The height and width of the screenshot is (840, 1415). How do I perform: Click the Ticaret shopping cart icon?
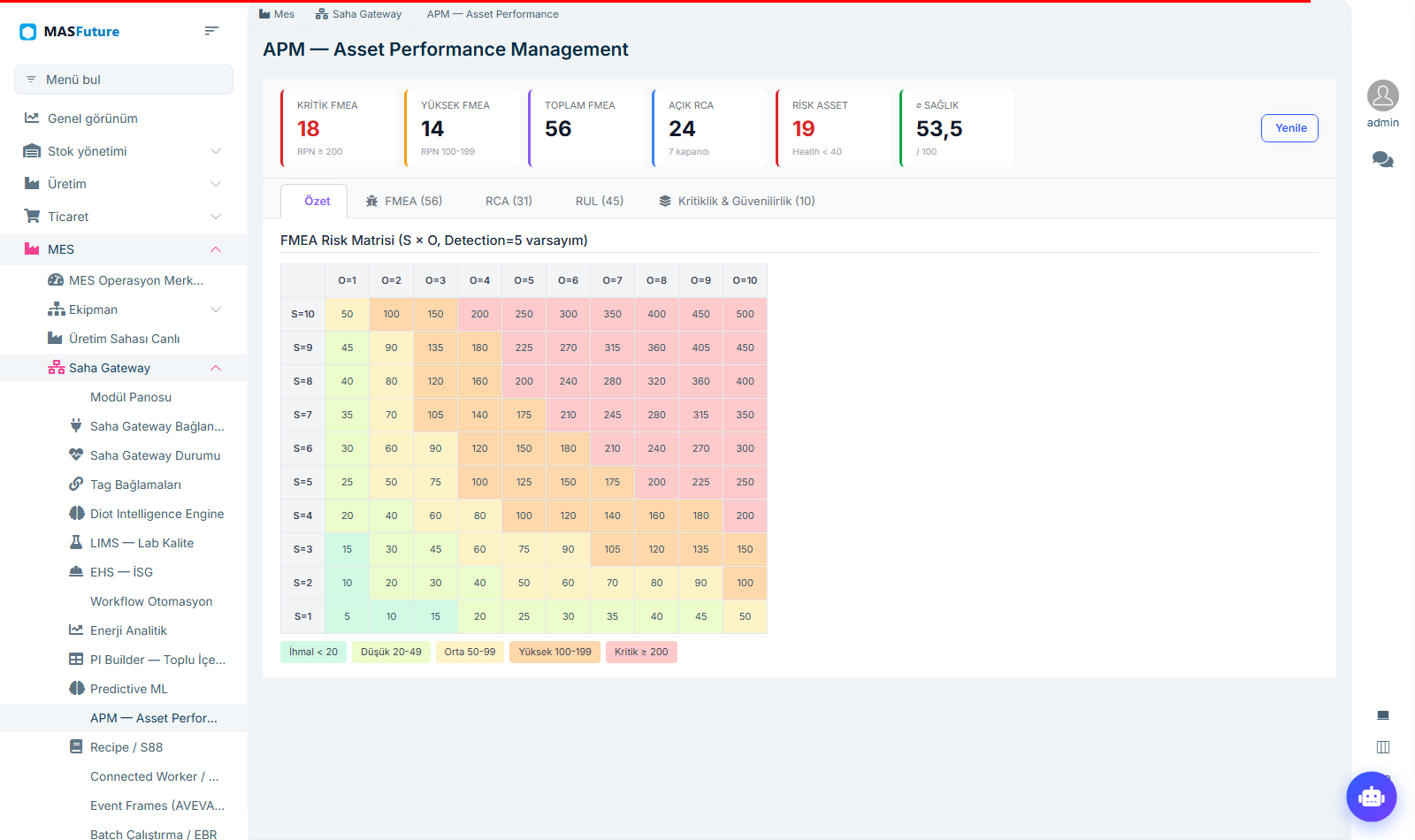32,217
